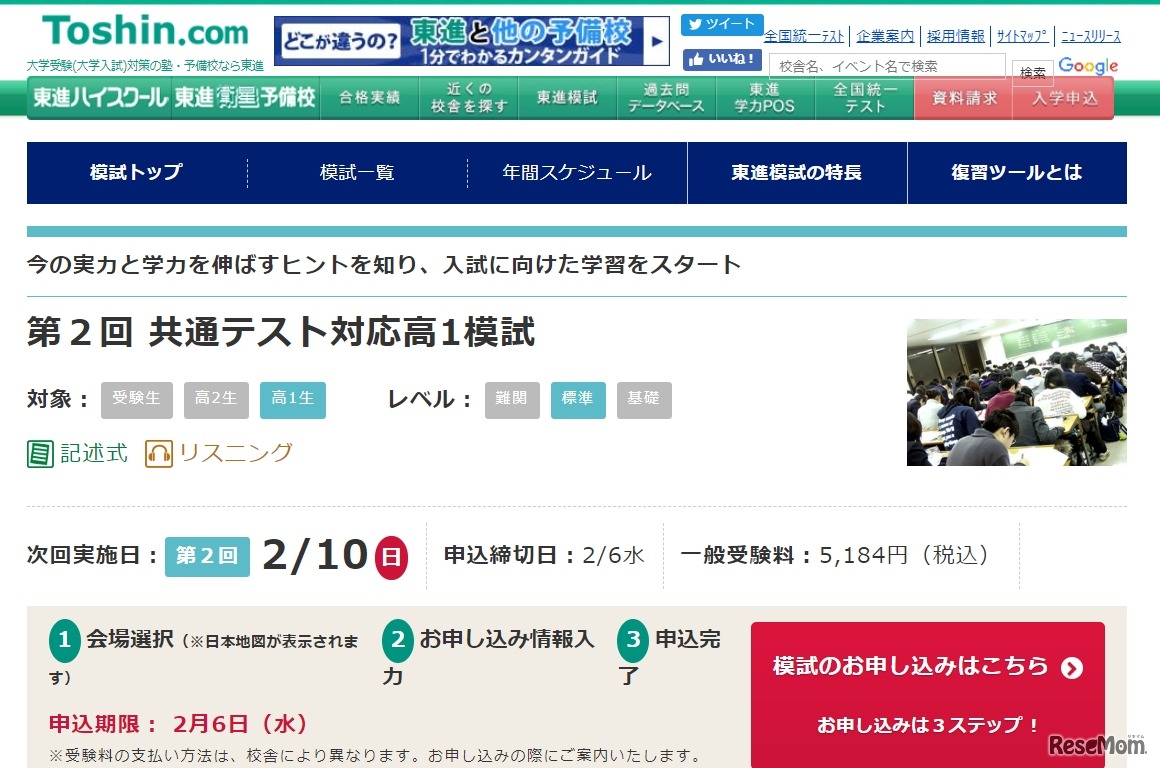Switch to the 模試一覧 tab
This screenshot has width=1160, height=768.
pos(356,172)
